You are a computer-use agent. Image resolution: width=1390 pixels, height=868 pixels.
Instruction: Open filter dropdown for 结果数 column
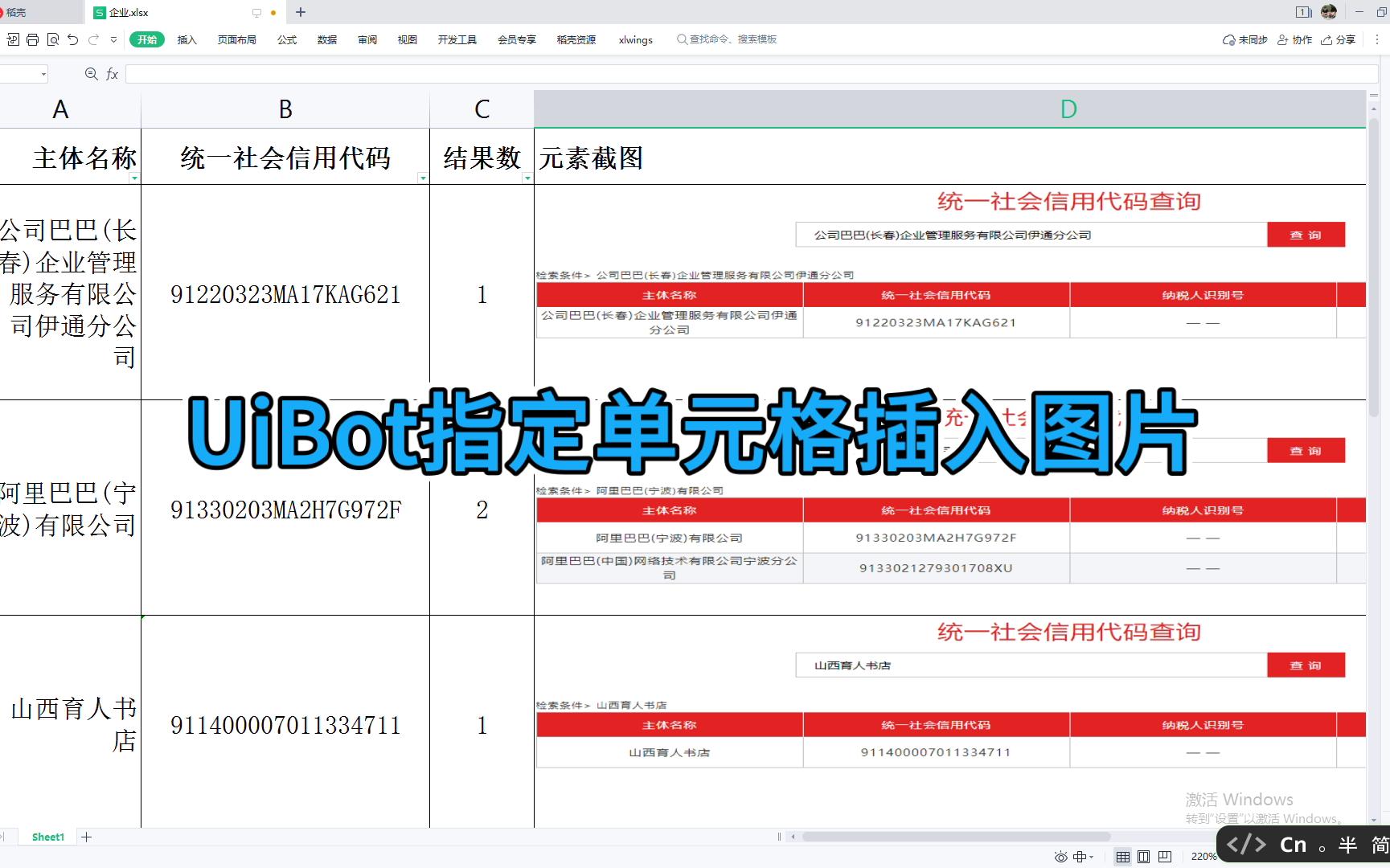pos(527,178)
